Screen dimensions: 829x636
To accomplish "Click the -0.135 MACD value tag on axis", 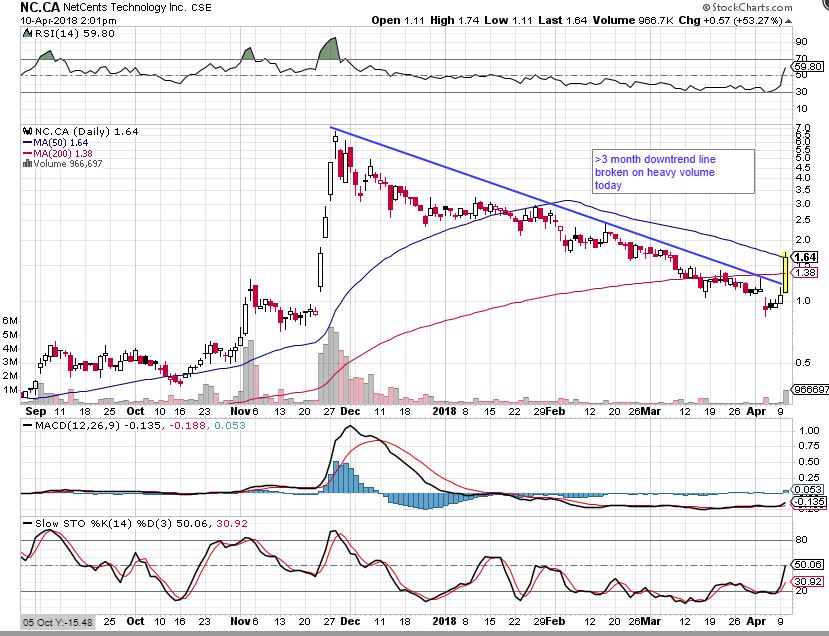I will coord(808,502).
